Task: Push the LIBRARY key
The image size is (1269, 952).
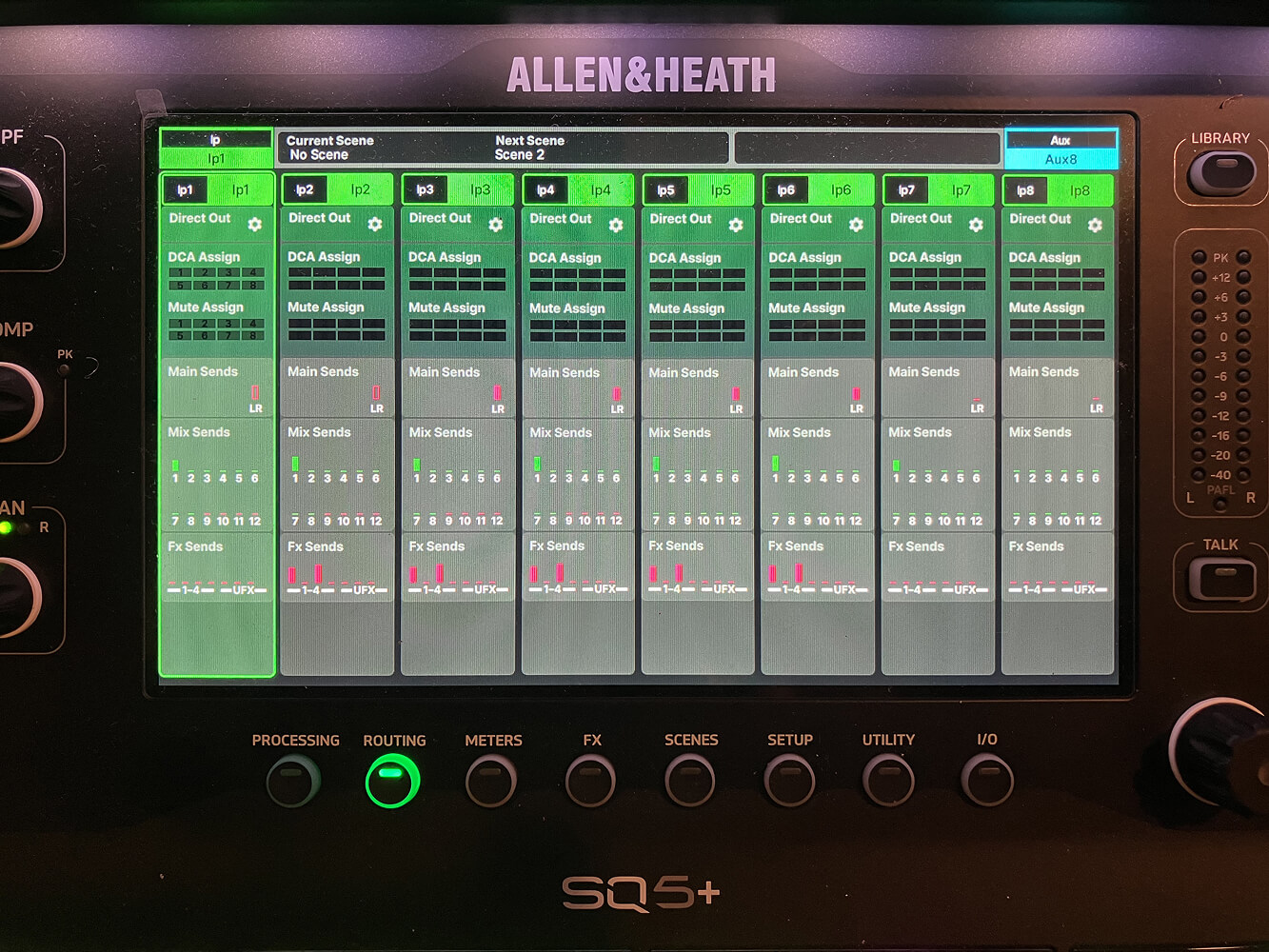Action: tap(1221, 174)
